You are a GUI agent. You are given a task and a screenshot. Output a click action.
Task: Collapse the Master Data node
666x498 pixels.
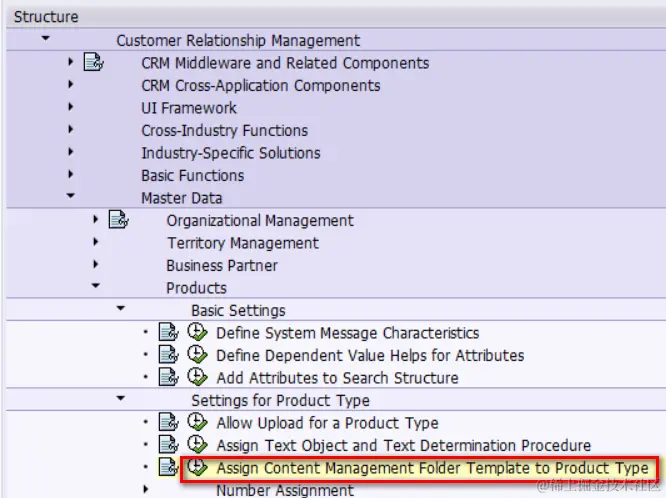(x=71, y=196)
